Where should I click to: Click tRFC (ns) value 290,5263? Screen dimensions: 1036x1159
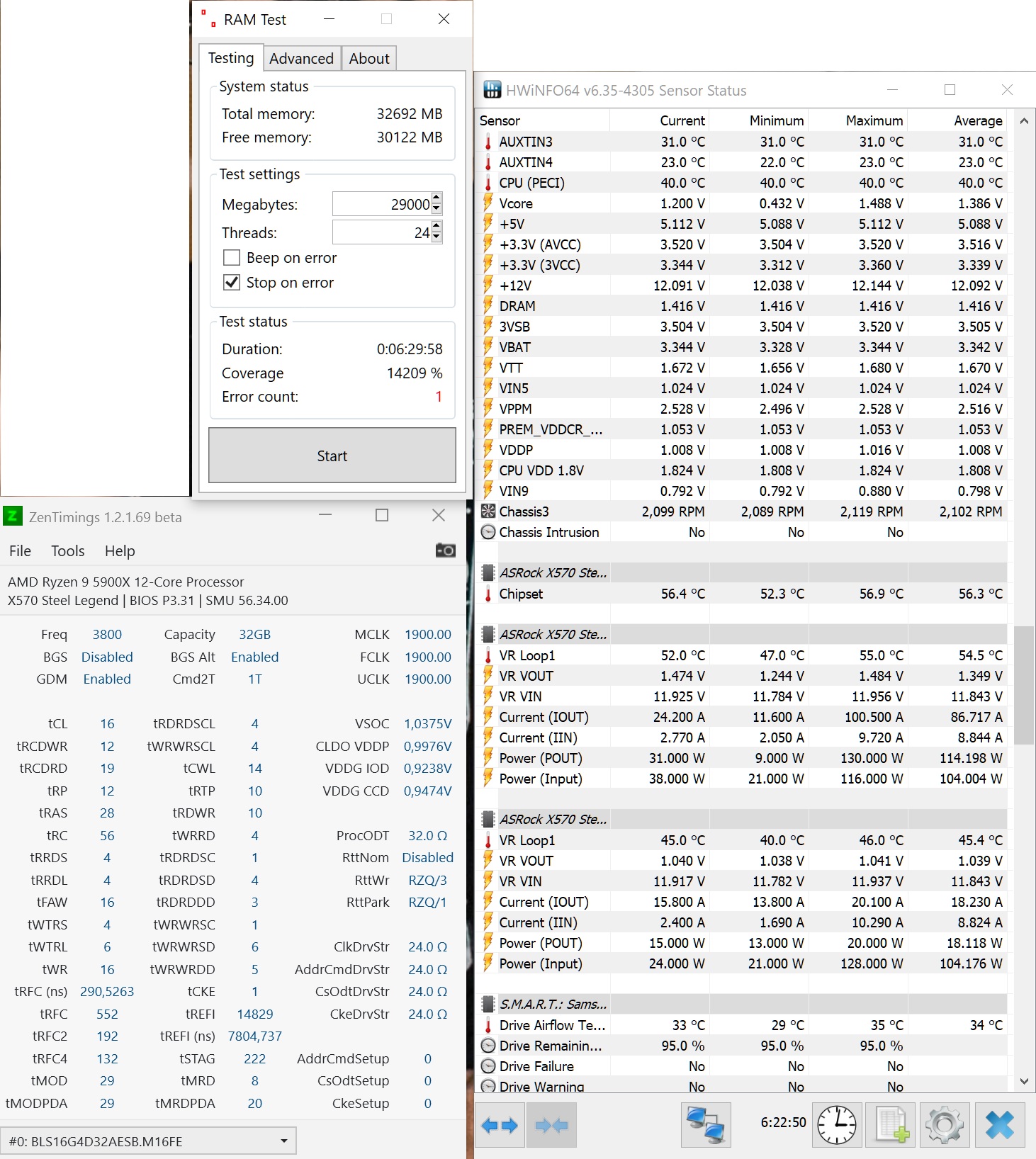(x=107, y=992)
